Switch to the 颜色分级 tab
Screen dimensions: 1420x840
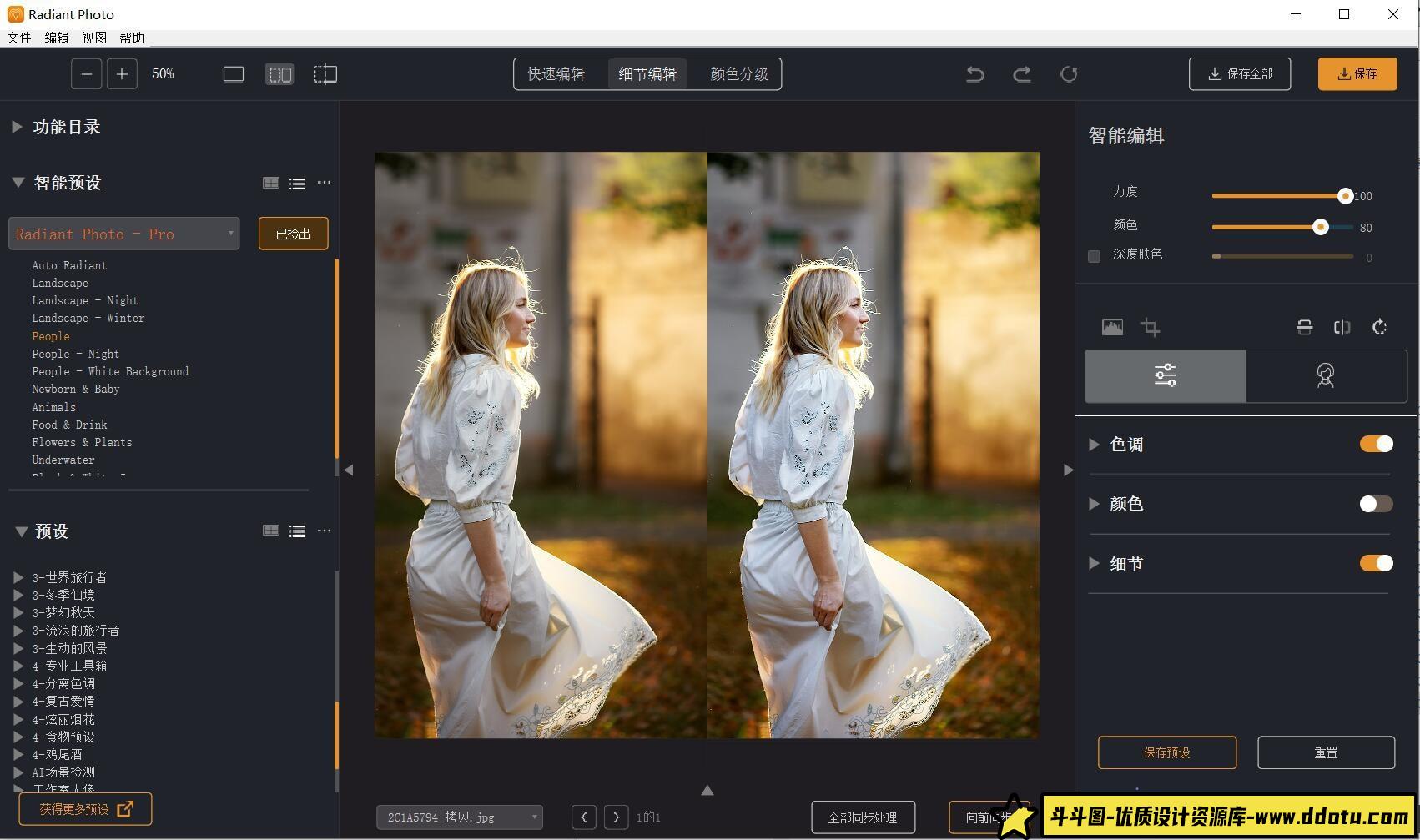pyautogui.click(x=734, y=73)
